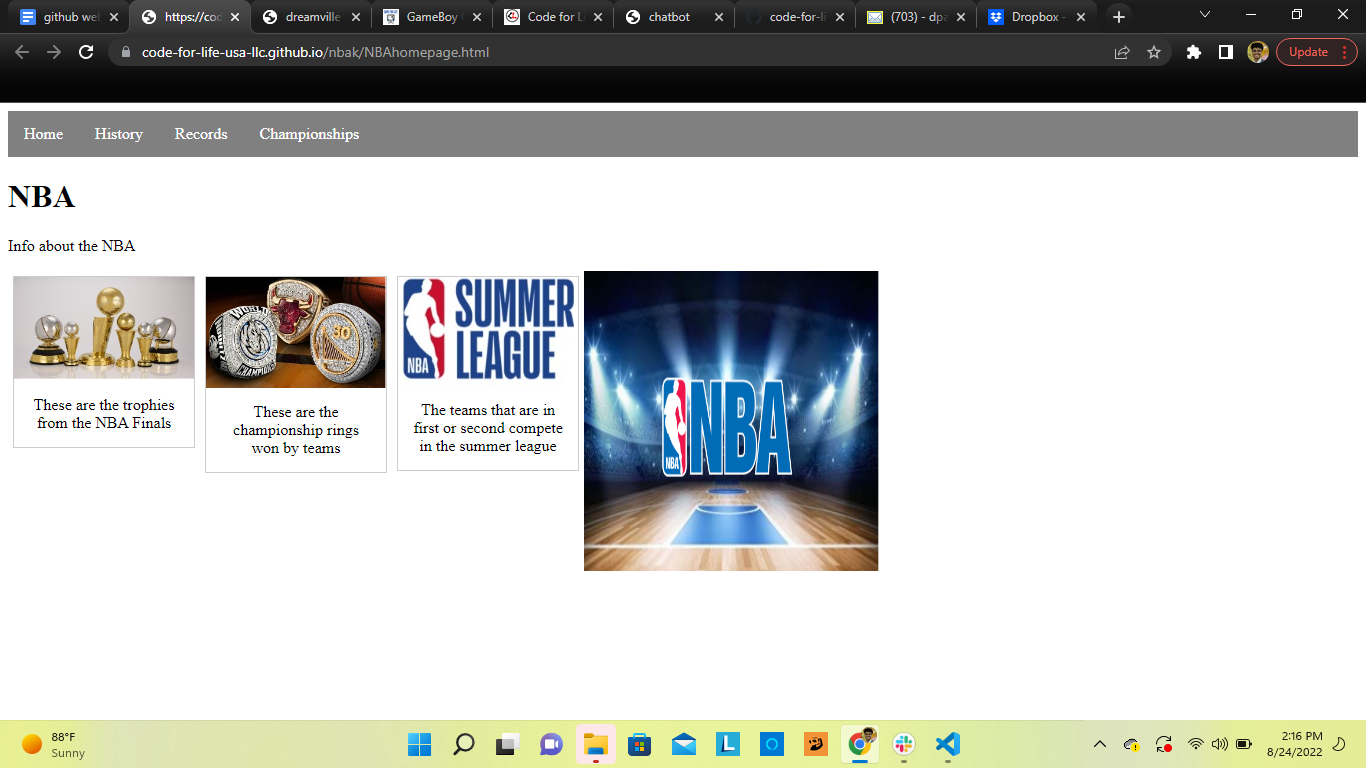Viewport: 1366px width, 768px height.
Task: Open the History nav link
Action: click(118, 134)
